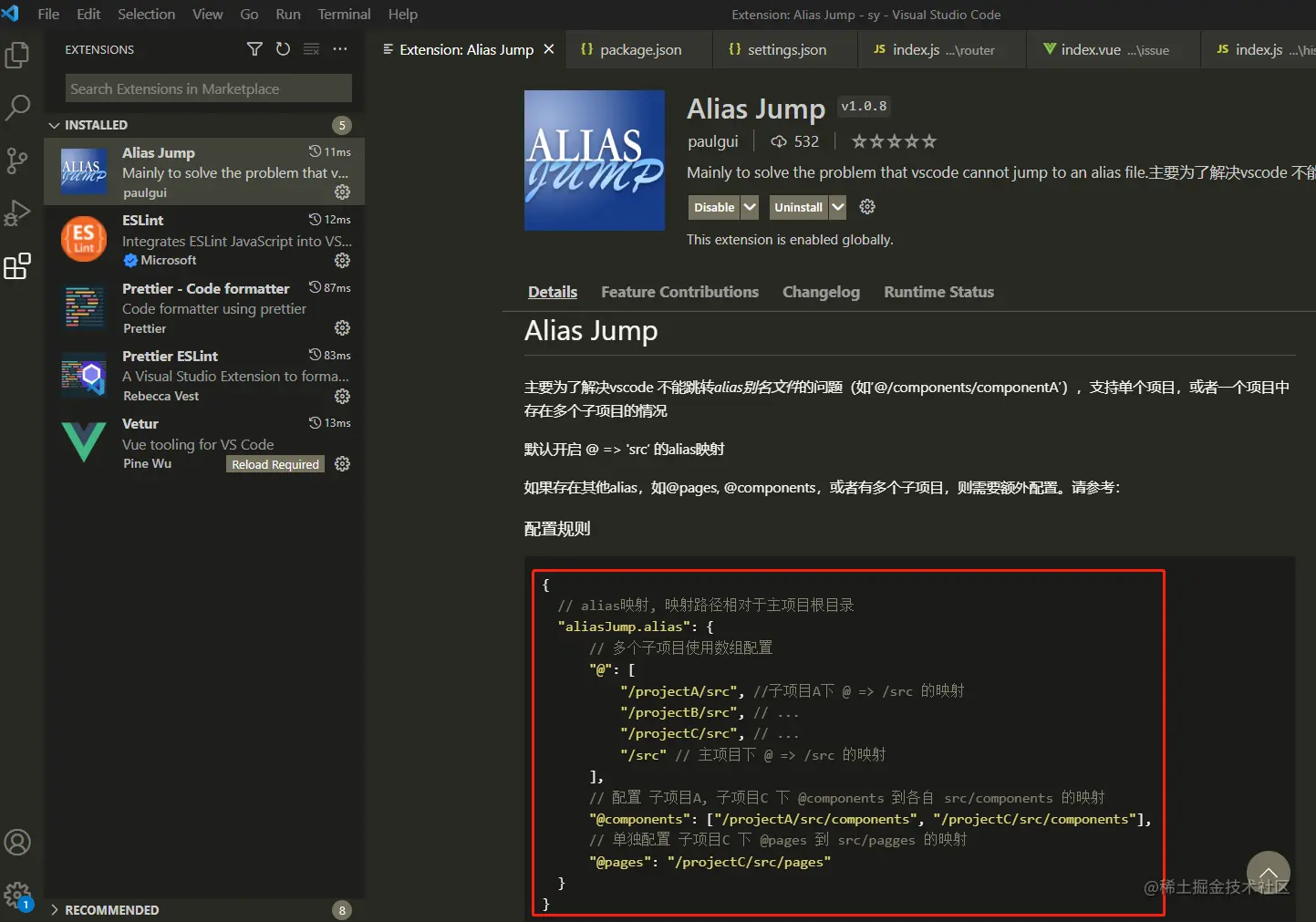Screen dimensions: 1316x922
Task: Open the Terminal menu
Action: point(344,14)
